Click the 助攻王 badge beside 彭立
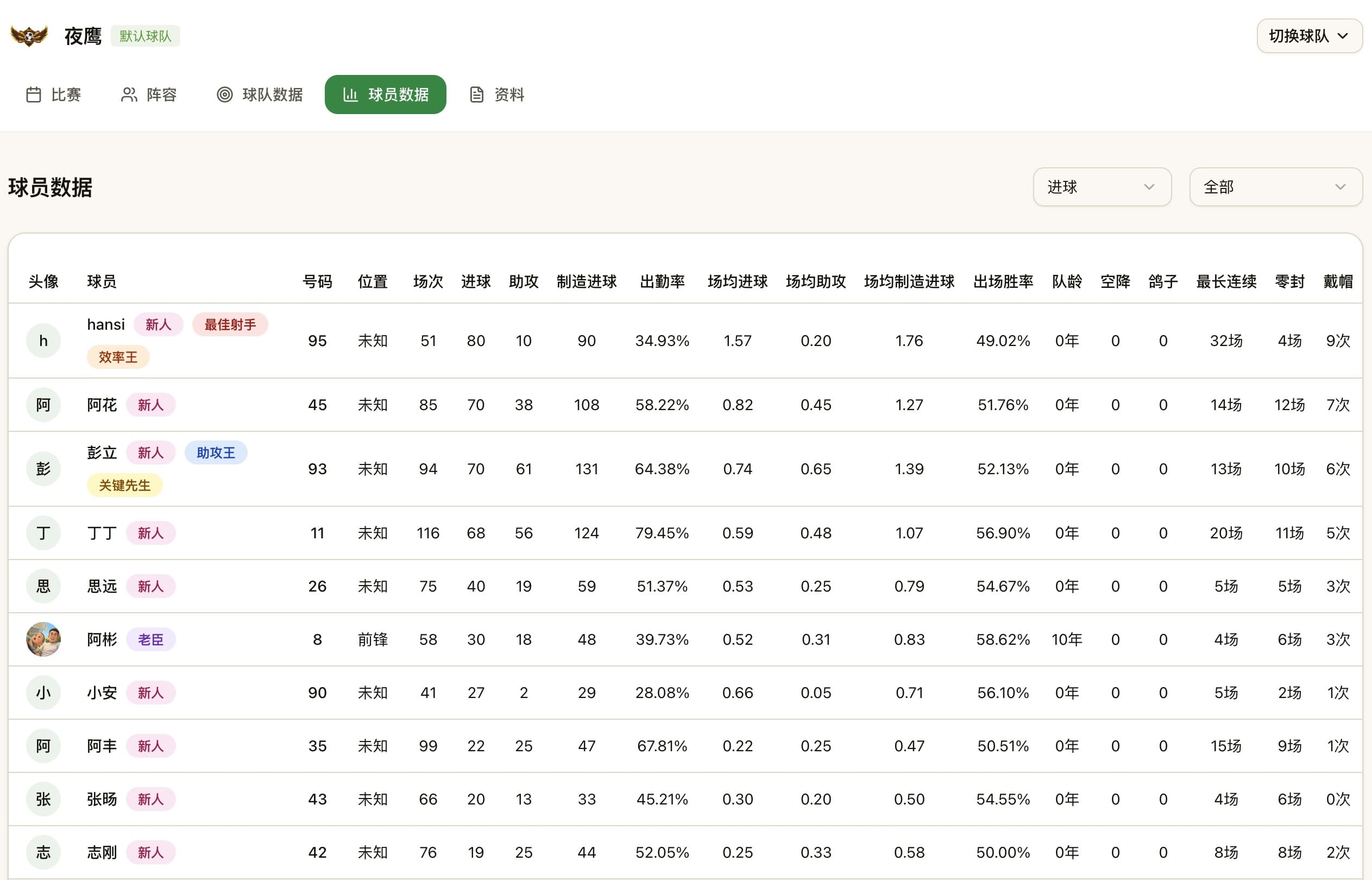 tap(216, 452)
